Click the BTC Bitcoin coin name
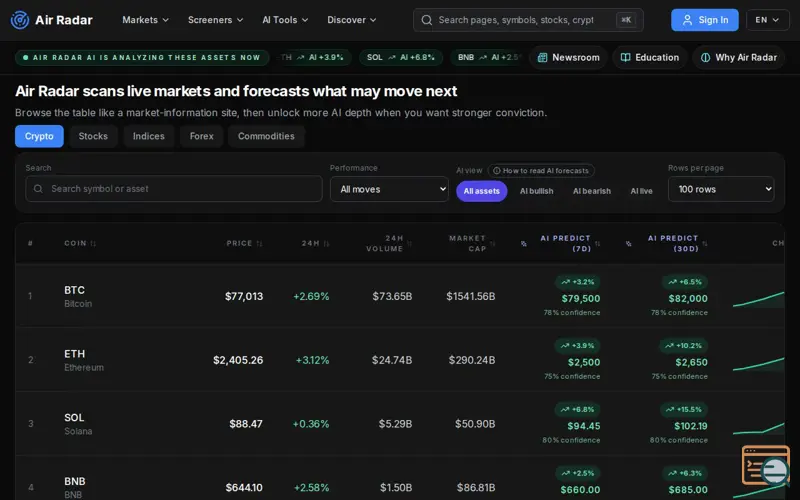 78,296
